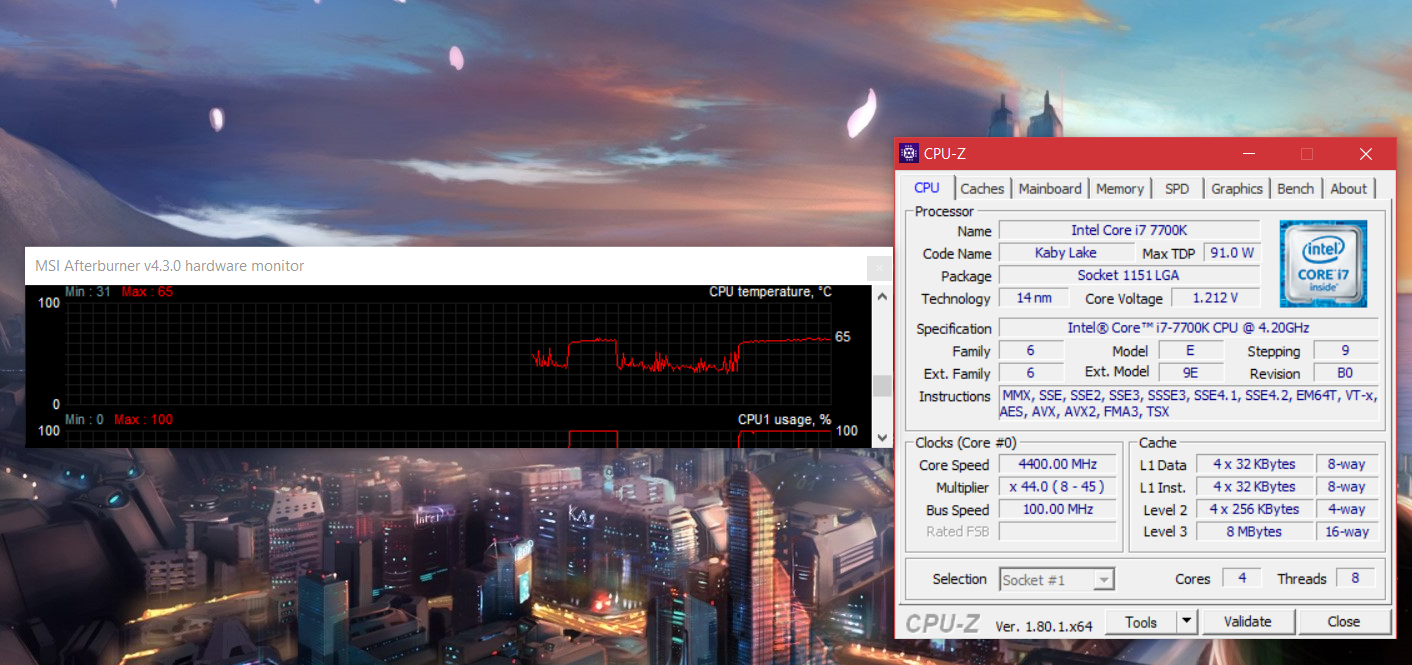Click the 'MSI Afterburner v4.3.0 hardware monitor' title
Viewport: 1412px width, 665px height.
tap(170, 266)
